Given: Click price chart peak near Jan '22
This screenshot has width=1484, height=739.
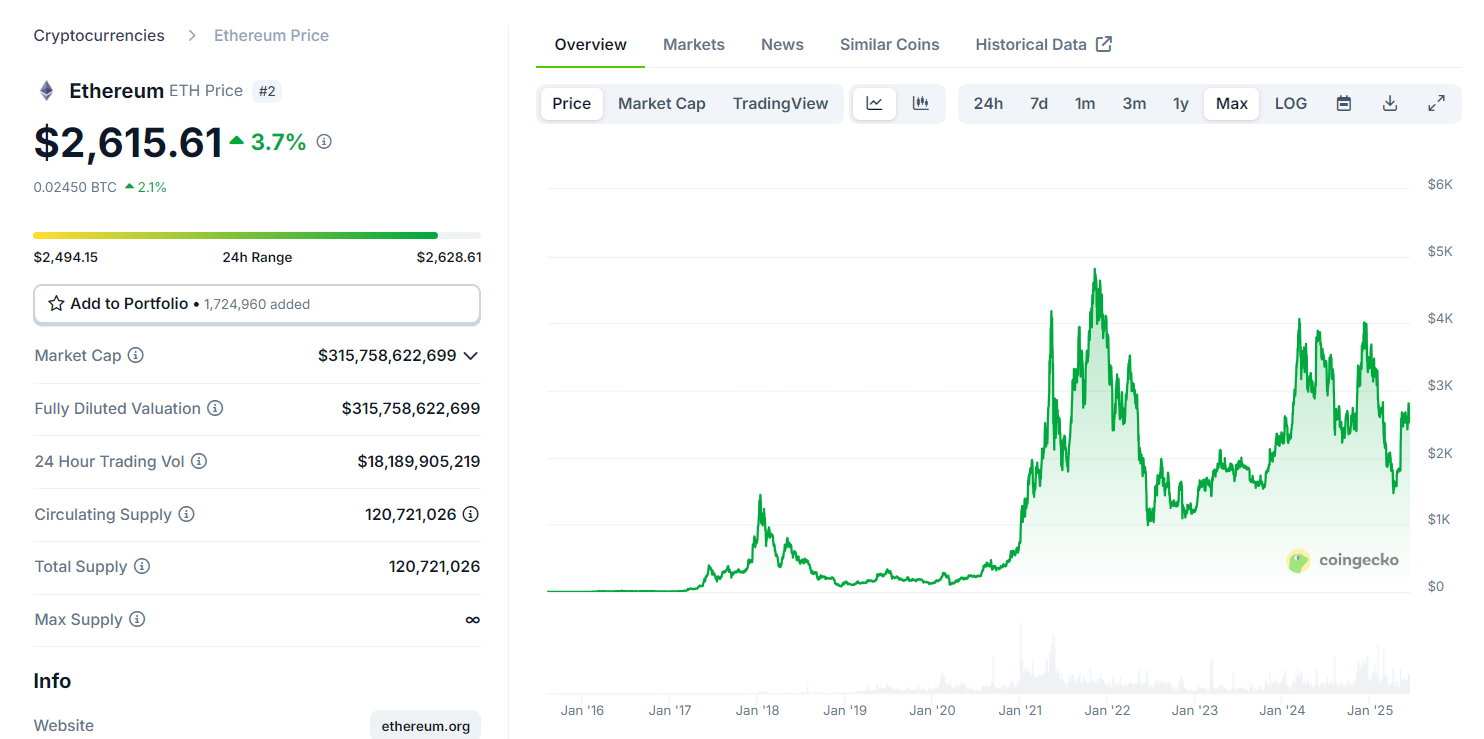Looking at the screenshot, I should pos(1096,270).
